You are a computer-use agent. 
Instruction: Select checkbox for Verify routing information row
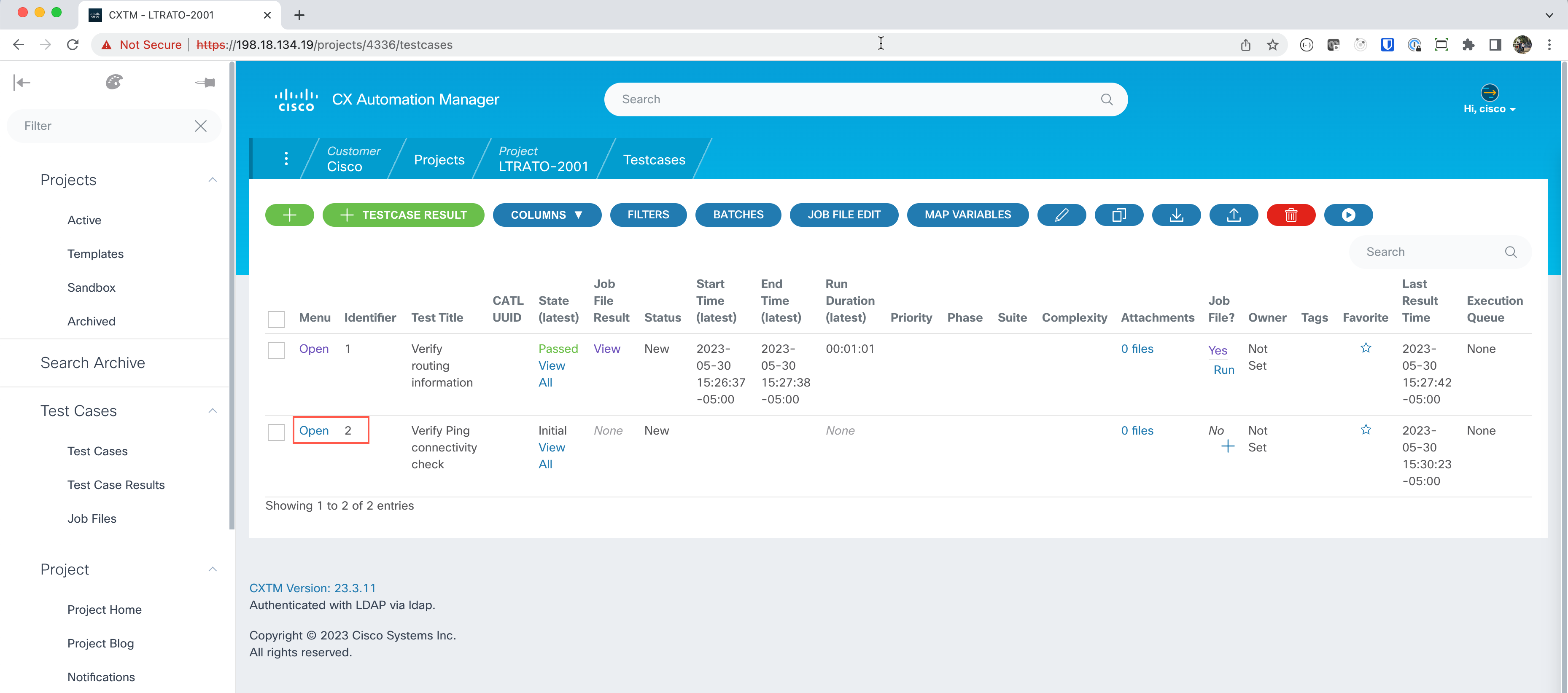(x=276, y=350)
